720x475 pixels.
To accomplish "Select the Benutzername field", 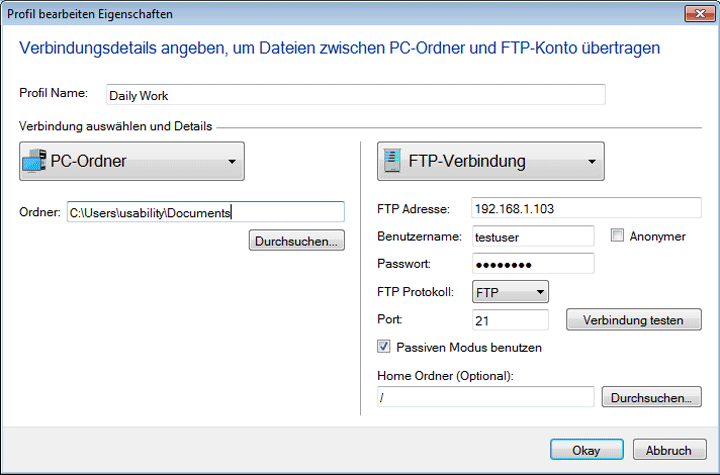I will click(532, 236).
